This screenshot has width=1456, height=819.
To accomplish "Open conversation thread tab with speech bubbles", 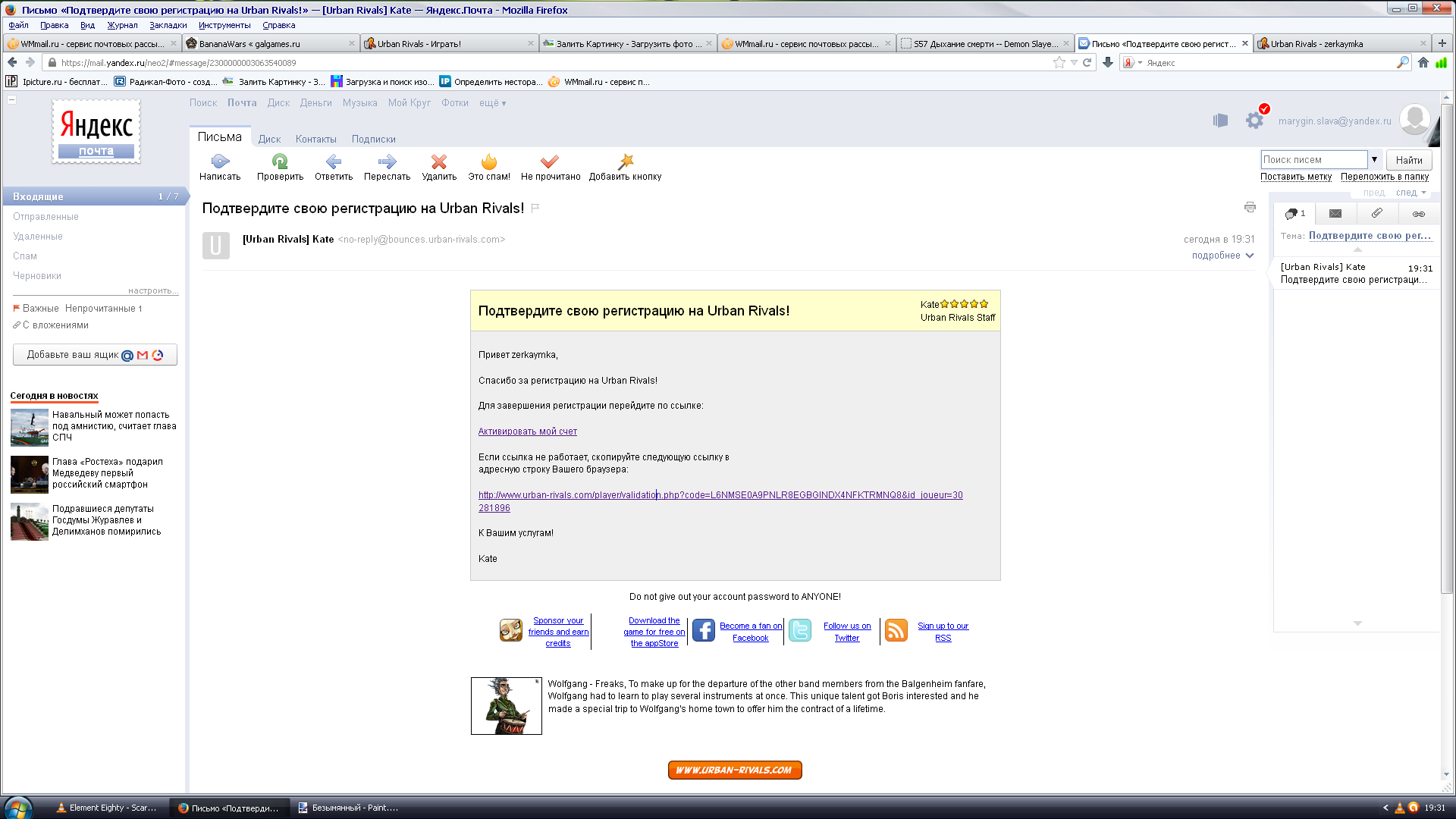I will click(1294, 214).
